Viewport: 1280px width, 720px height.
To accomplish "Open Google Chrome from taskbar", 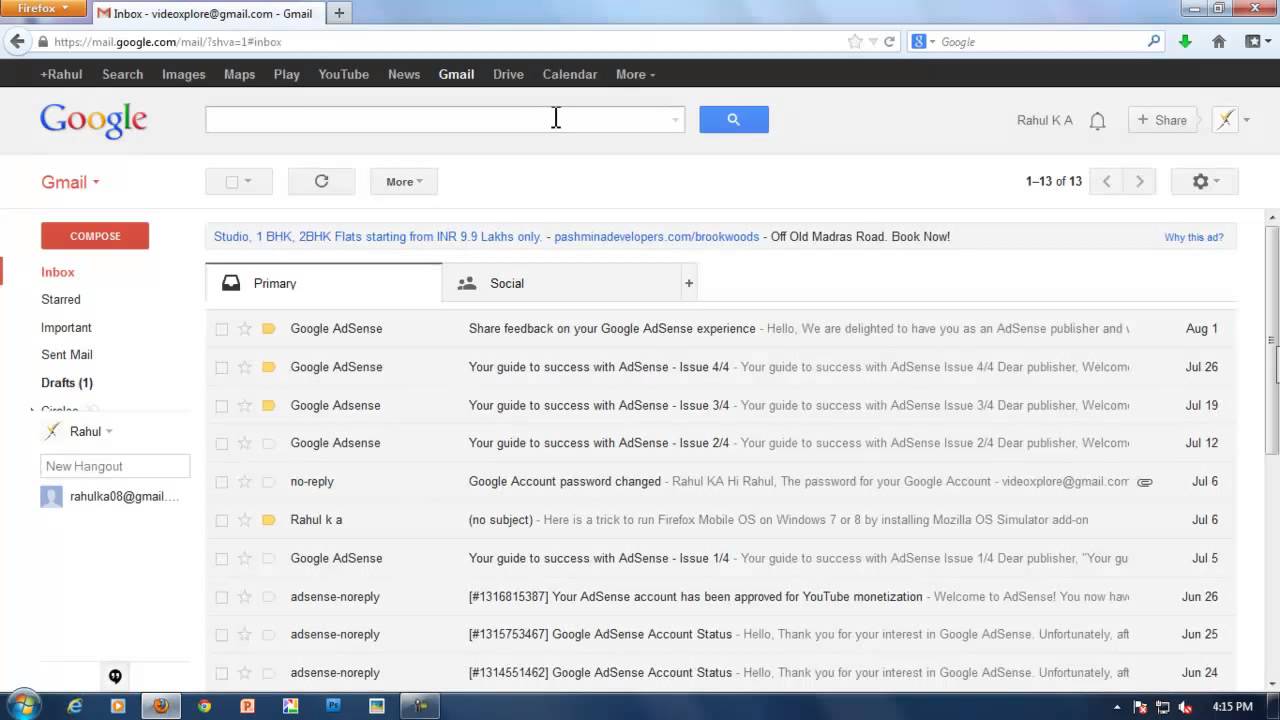I will click(204, 706).
